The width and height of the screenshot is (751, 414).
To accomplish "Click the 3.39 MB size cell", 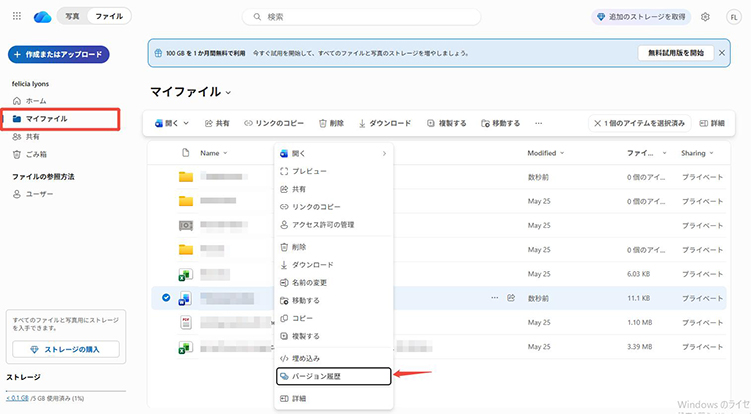I will coord(639,346).
